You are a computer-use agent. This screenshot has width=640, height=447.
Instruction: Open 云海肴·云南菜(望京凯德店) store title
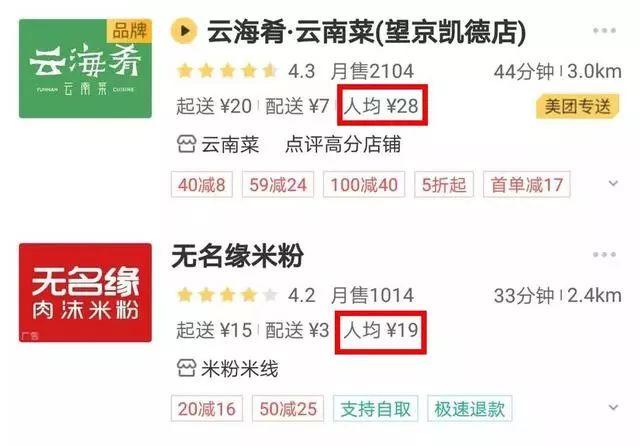[366, 32]
